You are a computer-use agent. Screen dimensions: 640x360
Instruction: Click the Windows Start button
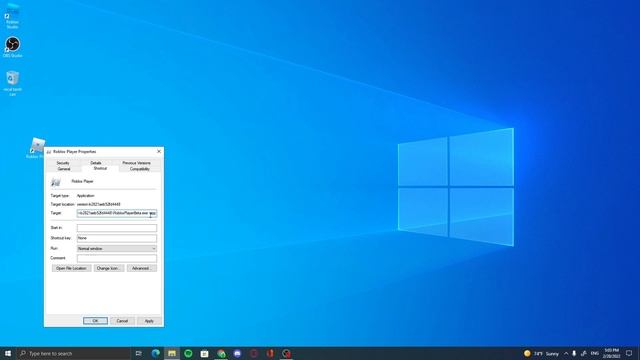[8, 353]
